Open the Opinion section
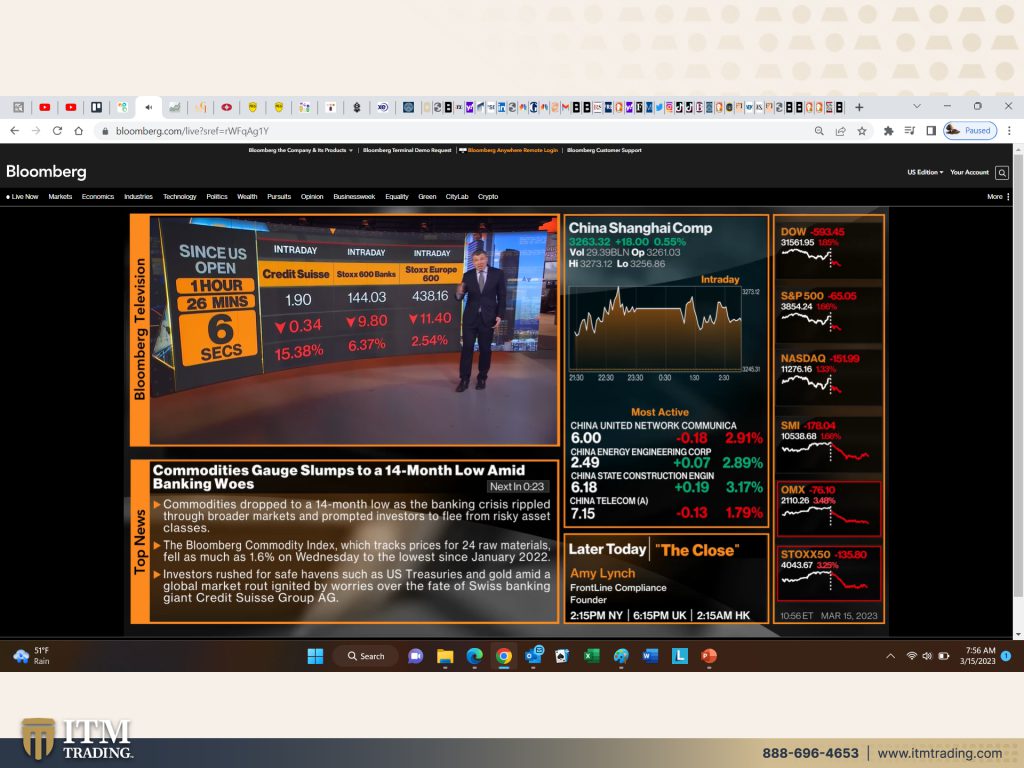 (x=312, y=197)
